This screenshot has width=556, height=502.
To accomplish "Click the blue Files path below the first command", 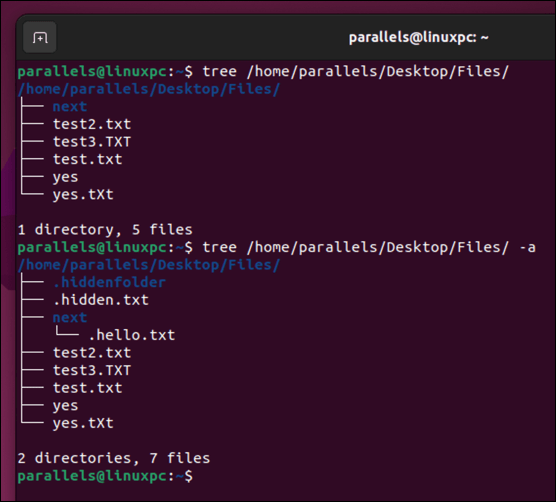I will [x=149, y=89].
